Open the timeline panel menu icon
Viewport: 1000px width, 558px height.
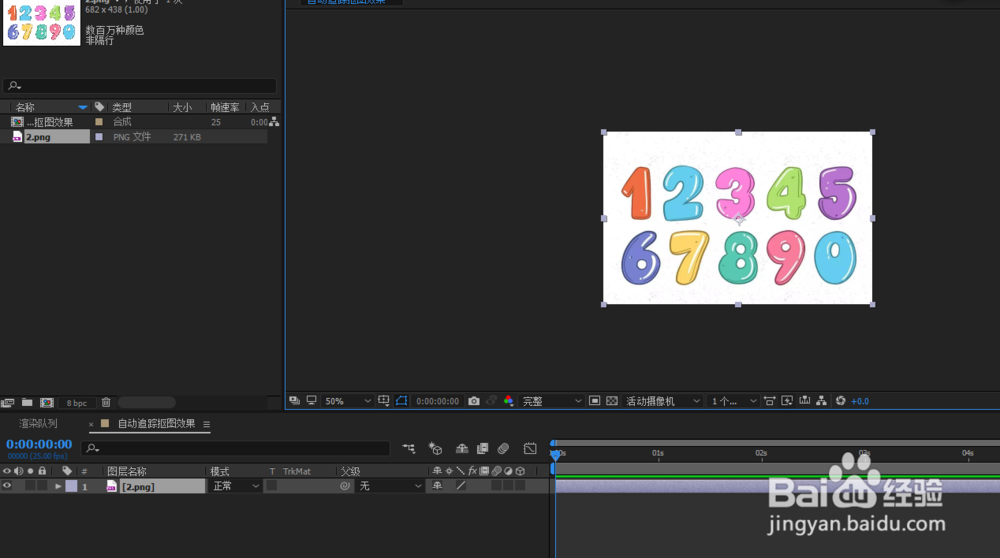click(x=207, y=424)
